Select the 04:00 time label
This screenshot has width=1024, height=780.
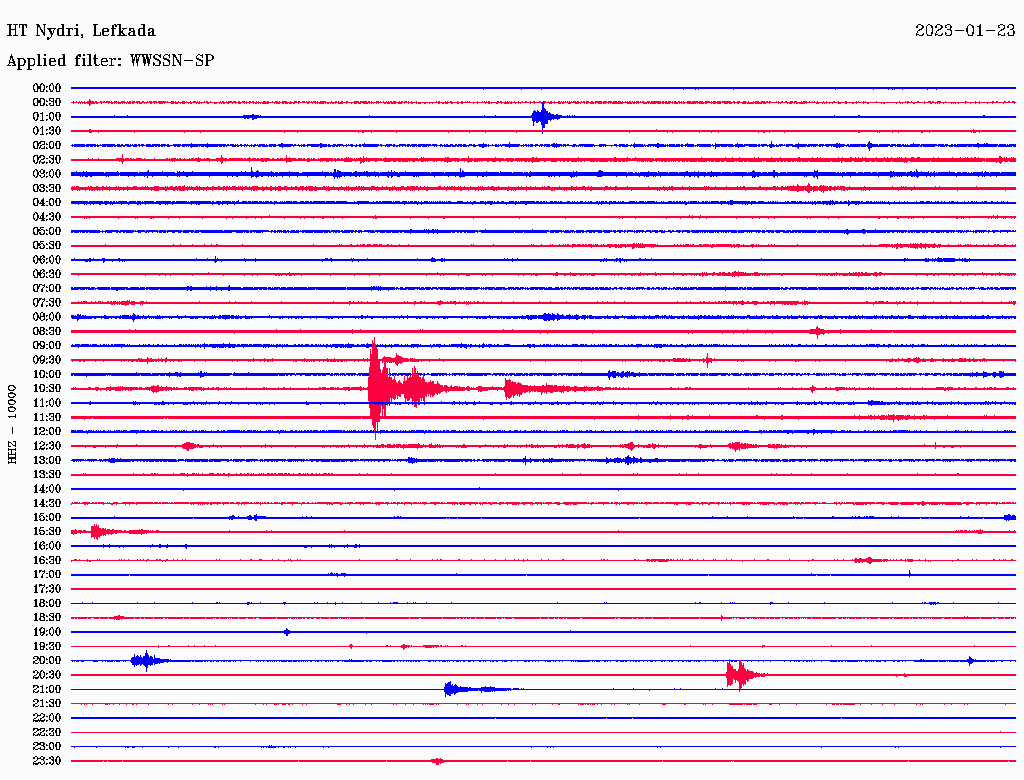click(x=47, y=203)
